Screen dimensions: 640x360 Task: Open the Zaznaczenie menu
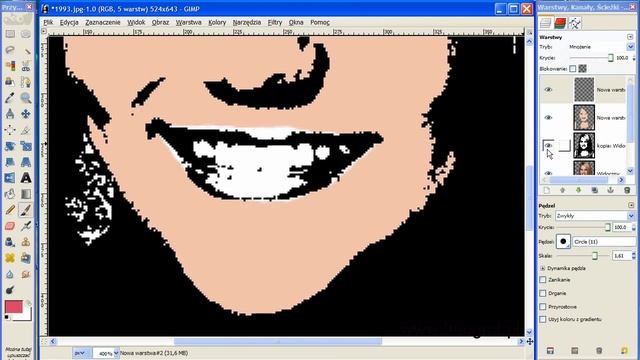point(103,22)
